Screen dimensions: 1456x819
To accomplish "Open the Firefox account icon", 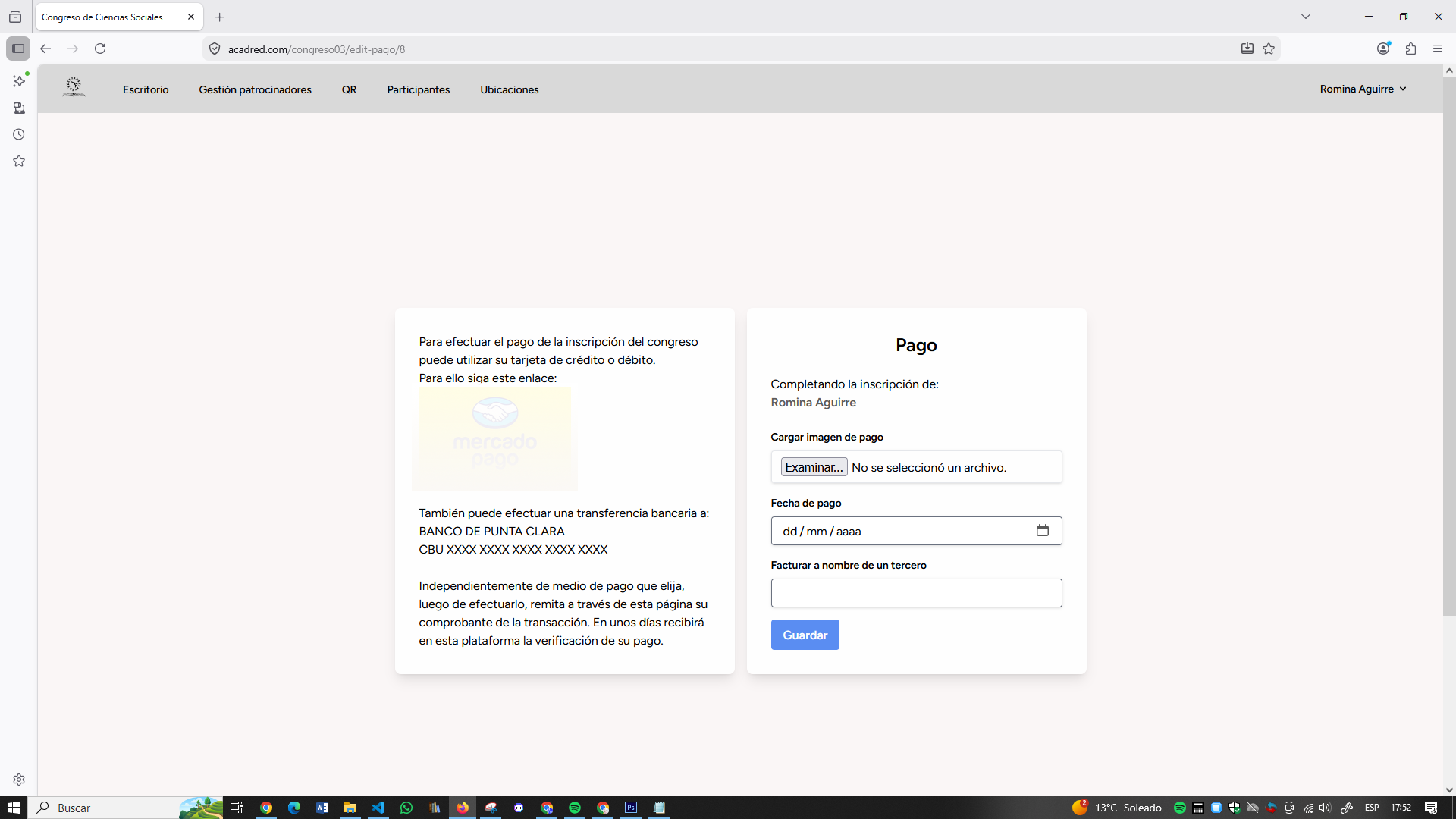I will tap(1383, 49).
